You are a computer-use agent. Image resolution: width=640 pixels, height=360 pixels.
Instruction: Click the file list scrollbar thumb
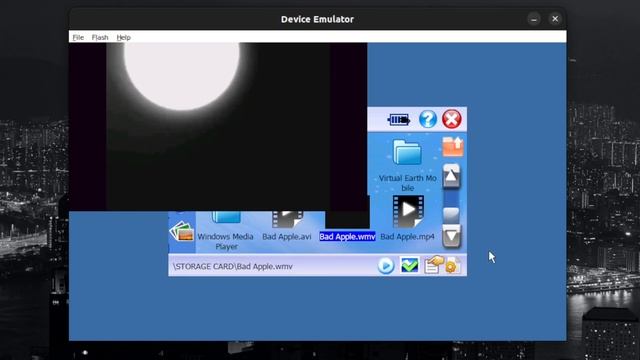451,215
